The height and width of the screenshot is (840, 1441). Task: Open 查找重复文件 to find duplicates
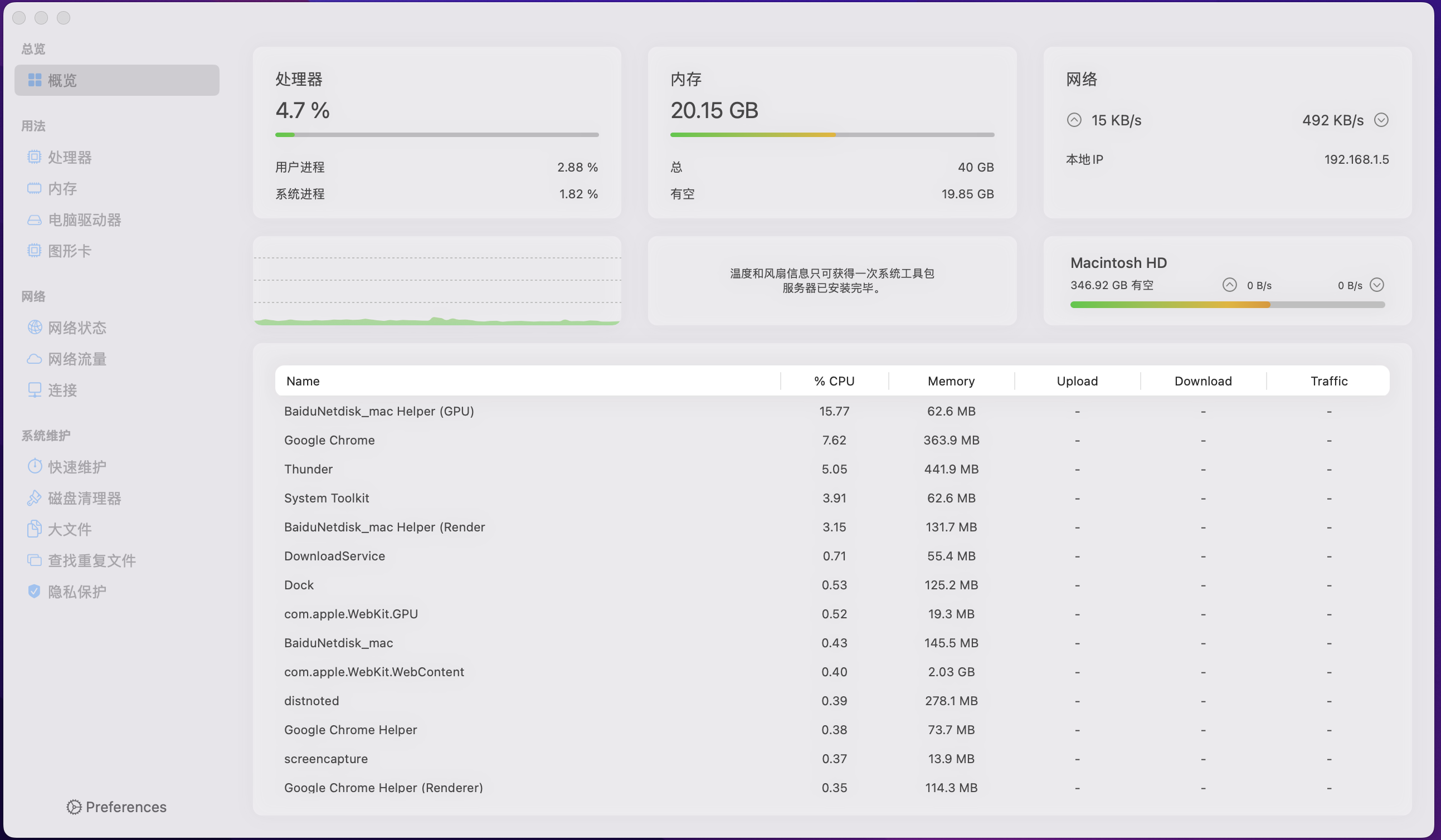(92, 560)
